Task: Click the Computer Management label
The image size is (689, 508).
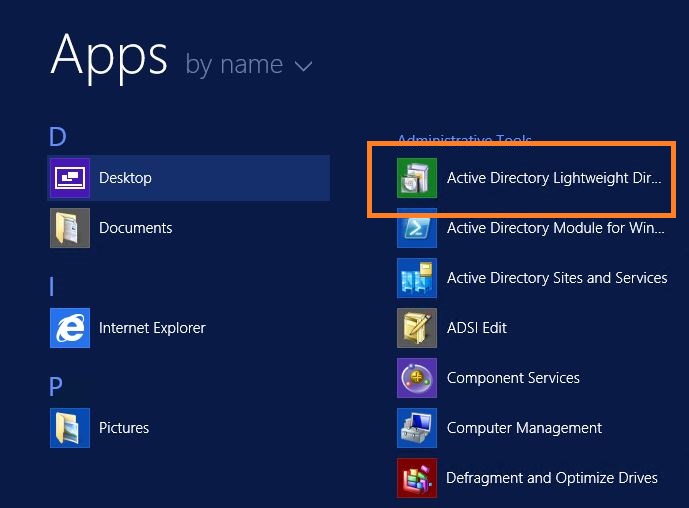Action: (x=524, y=428)
